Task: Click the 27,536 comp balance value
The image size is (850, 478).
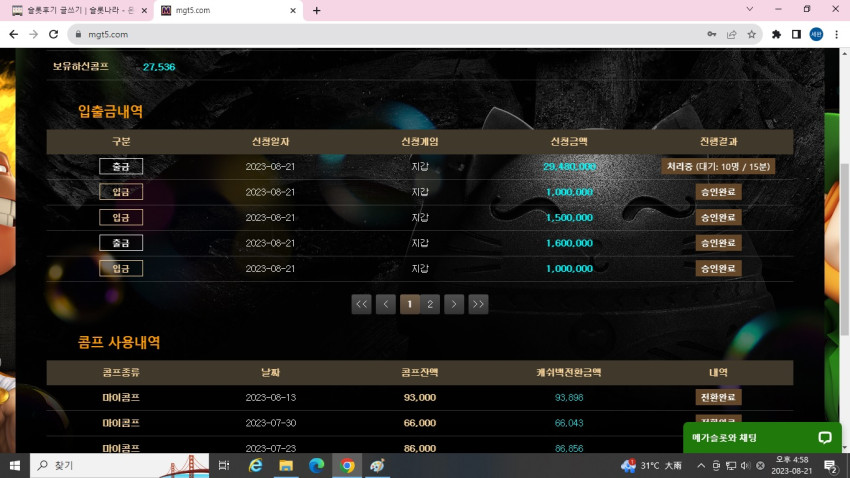Action: pos(159,67)
